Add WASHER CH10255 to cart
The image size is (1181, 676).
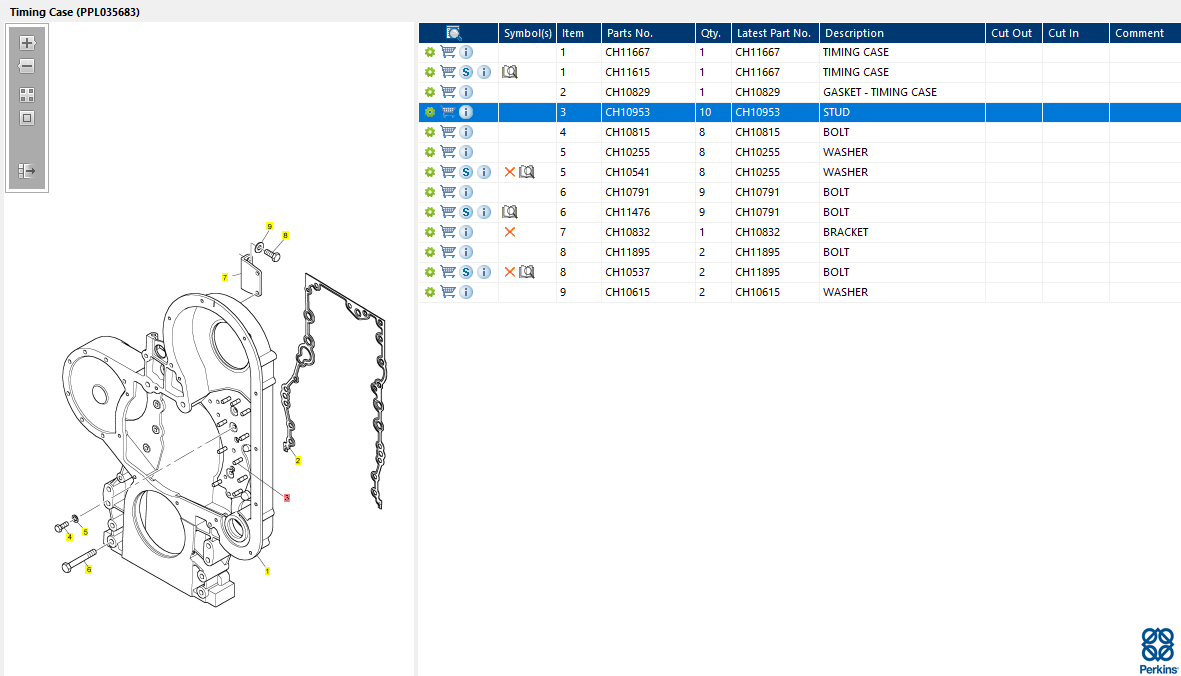(448, 152)
